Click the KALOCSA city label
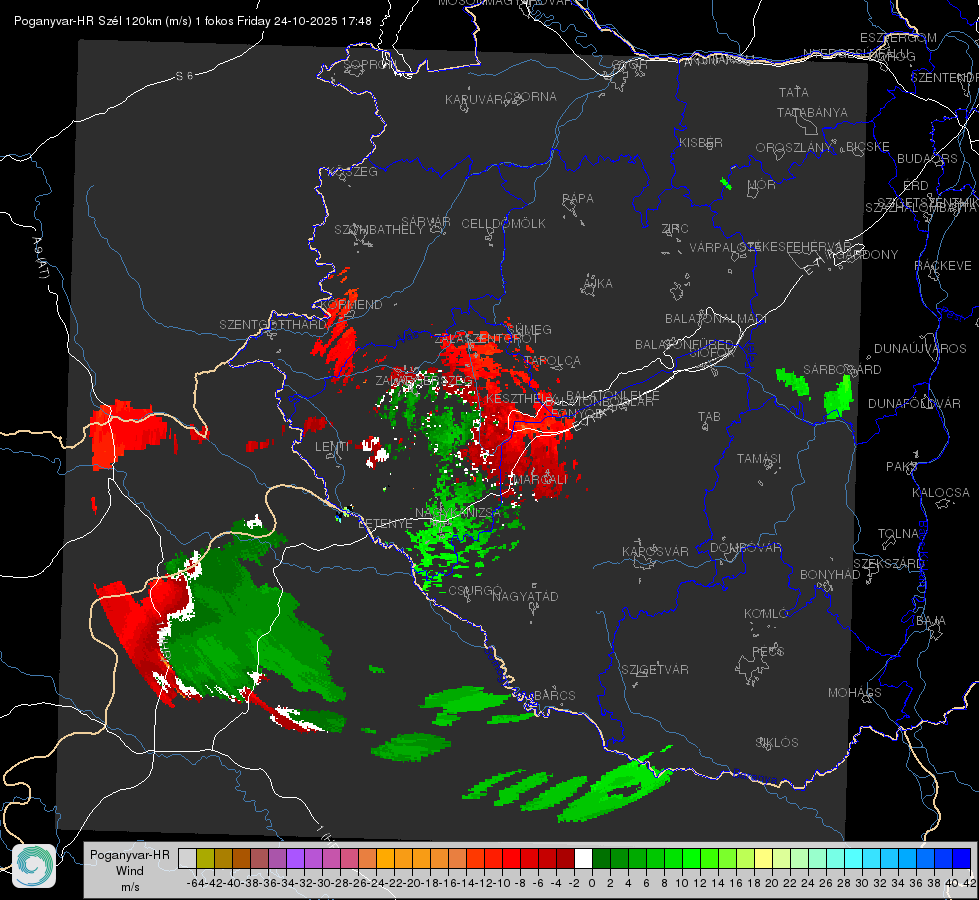 pos(940,493)
